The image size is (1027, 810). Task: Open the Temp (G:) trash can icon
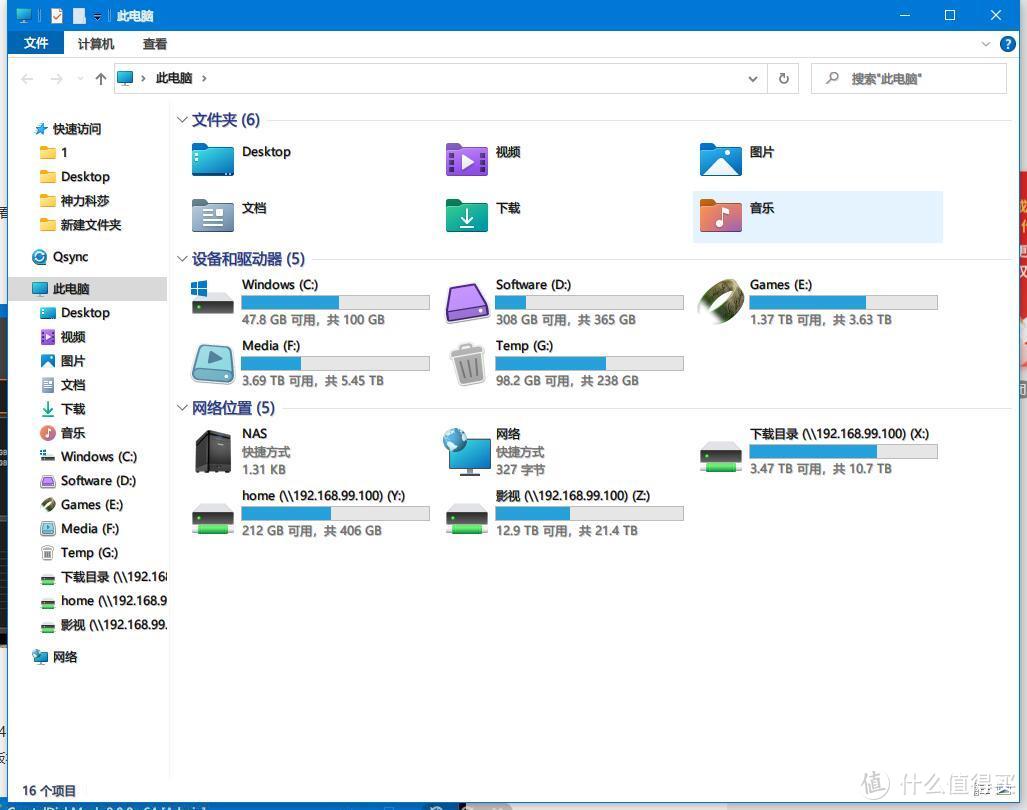tap(468, 364)
